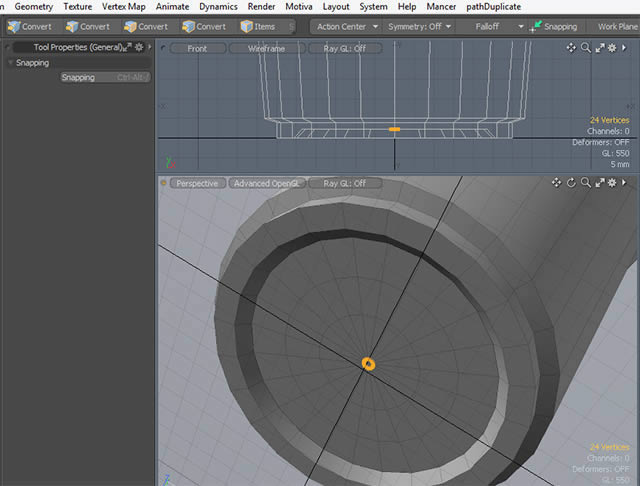The height and width of the screenshot is (486, 640).
Task: Open the Symmetry: Off dropdown
Action: tap(419, 27)
